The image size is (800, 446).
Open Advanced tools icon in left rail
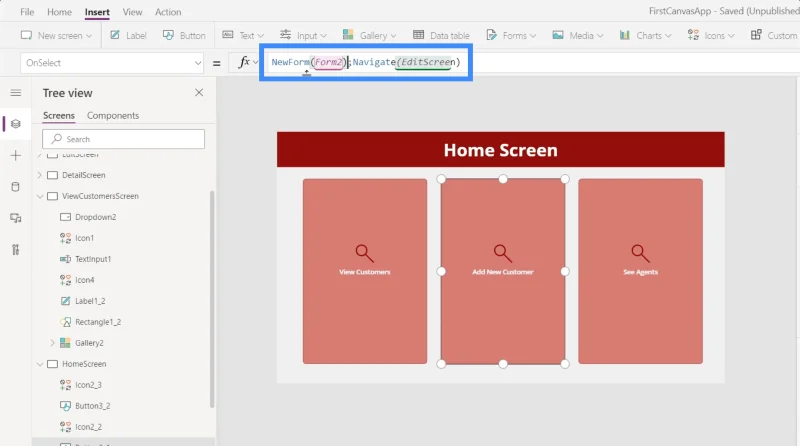pyautogui.click(x=16, y=250)
